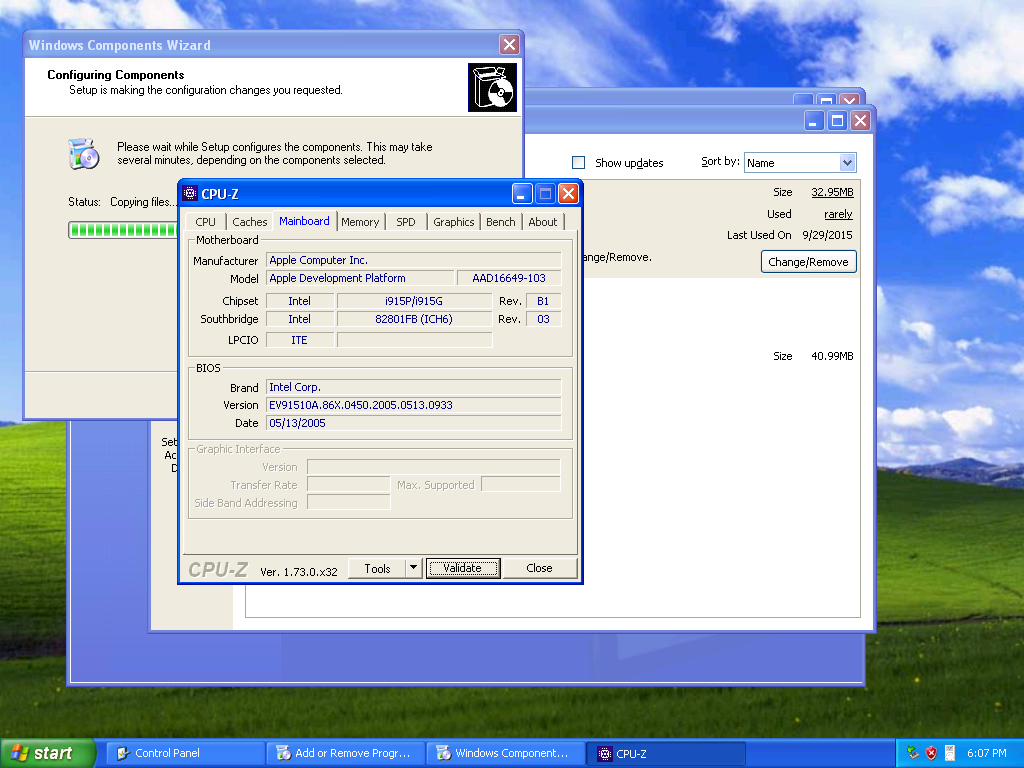Click the BIOS date 05/13/2005
The height and width of the screenshot is (768, 1024).
click(413, 423)
